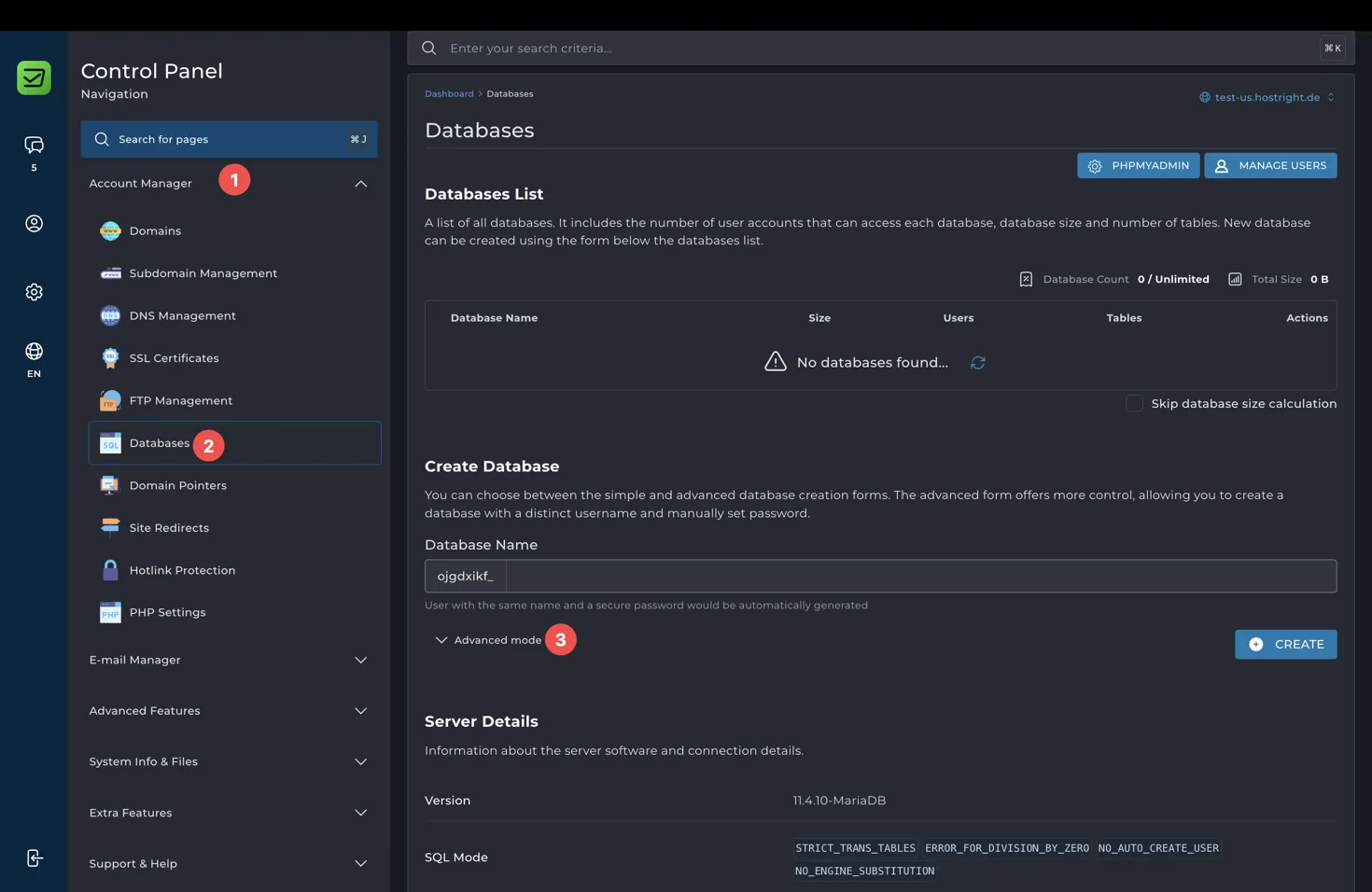
Task: Focus the Search for pages field
Action: [x=229, y=139]
